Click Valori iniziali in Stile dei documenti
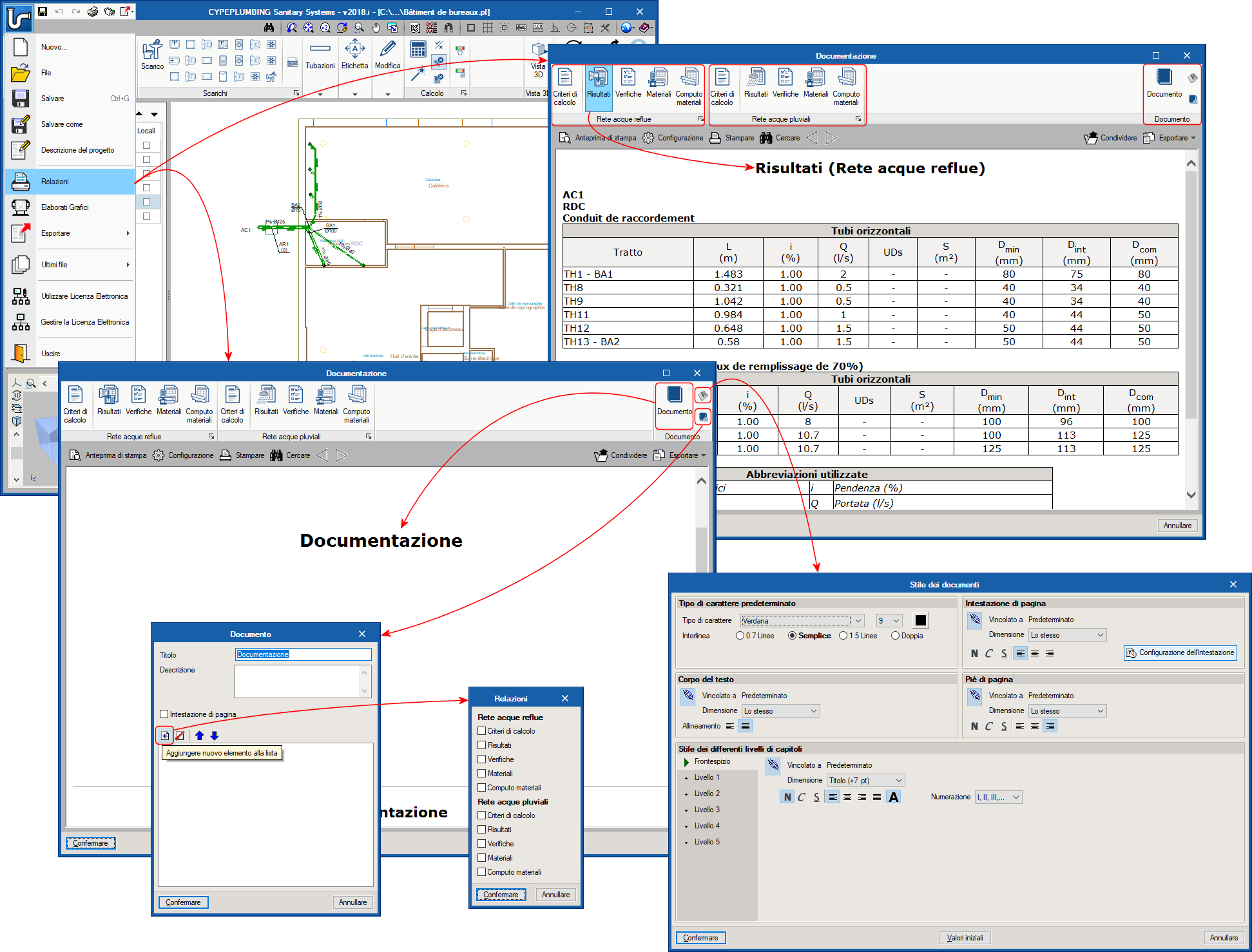 coord(965,938)
